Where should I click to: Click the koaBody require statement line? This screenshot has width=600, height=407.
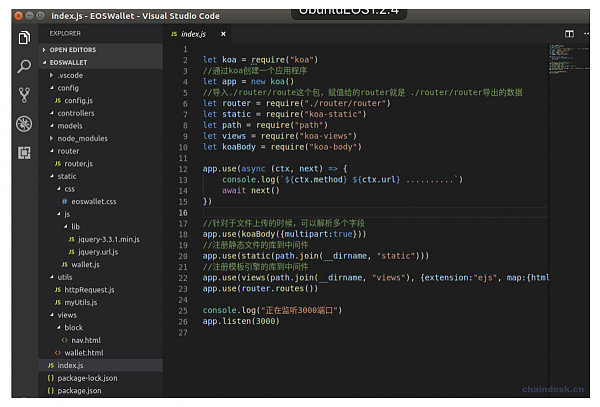point(282,147)
